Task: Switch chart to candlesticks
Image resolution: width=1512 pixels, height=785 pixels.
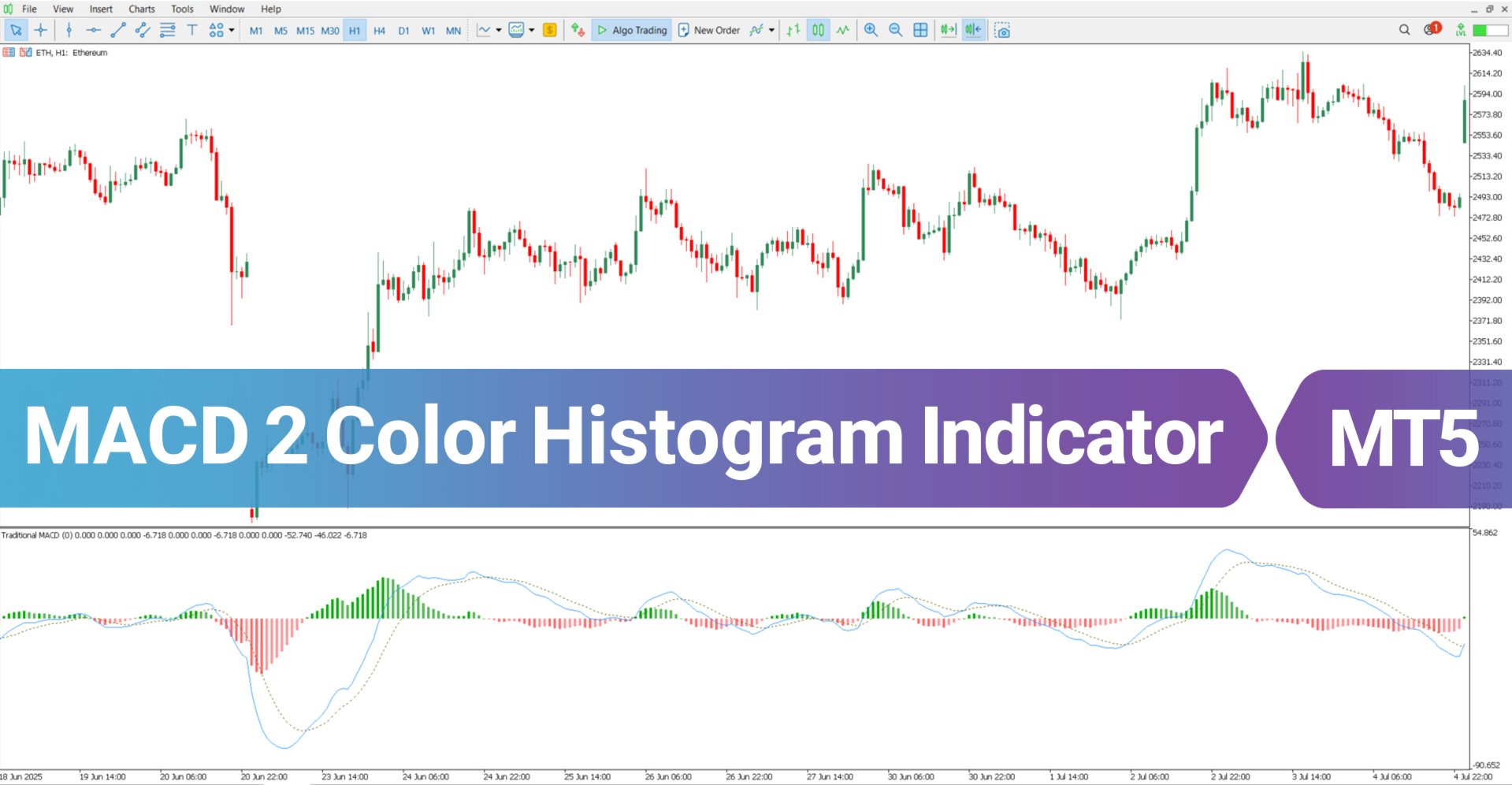Action: [819, 30]
